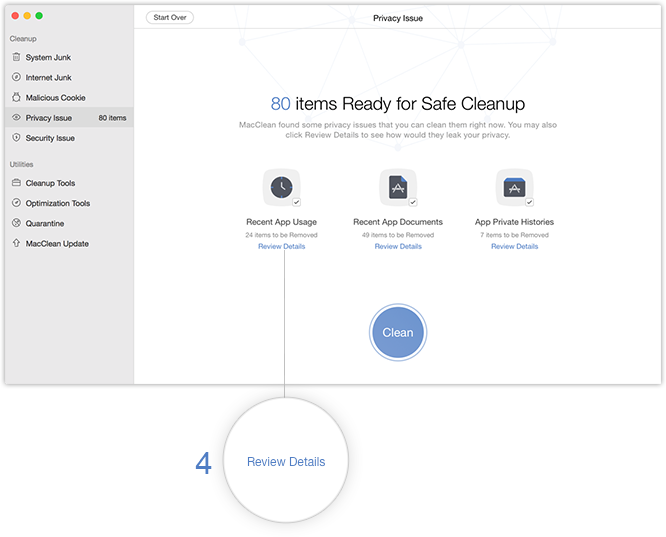Click the MacClean Update download icon
Image resolution: width=666 pixels, height=537 pixels.
click(16, 244)
